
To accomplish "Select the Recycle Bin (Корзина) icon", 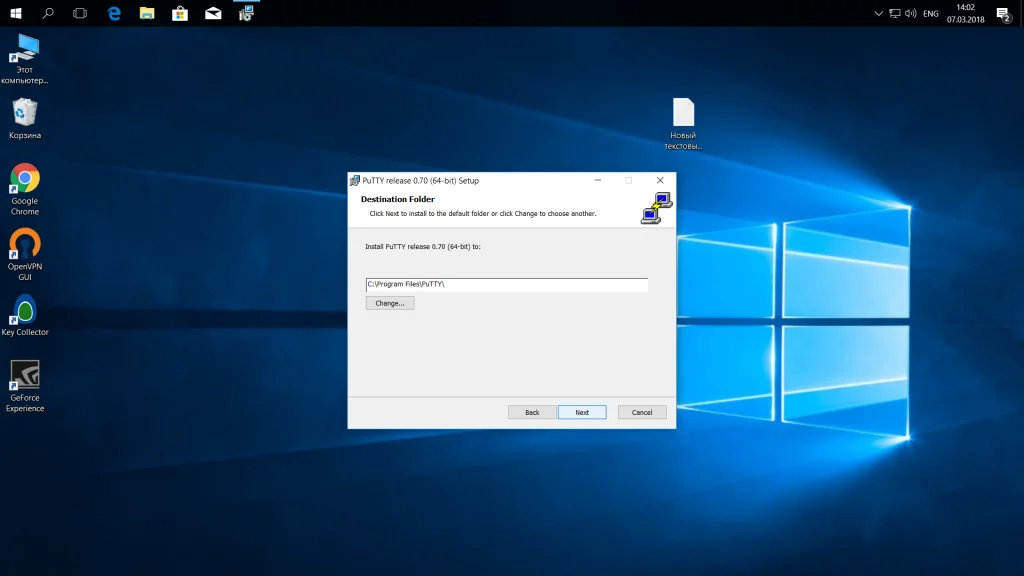I will 25,114.
